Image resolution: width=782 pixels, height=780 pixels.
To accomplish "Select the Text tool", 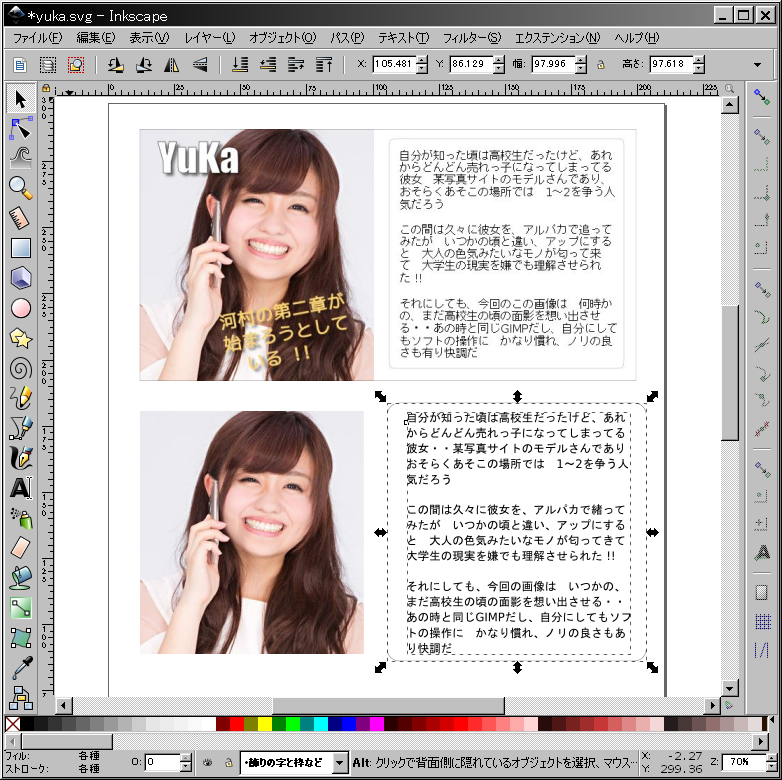I will click(21, 488).
